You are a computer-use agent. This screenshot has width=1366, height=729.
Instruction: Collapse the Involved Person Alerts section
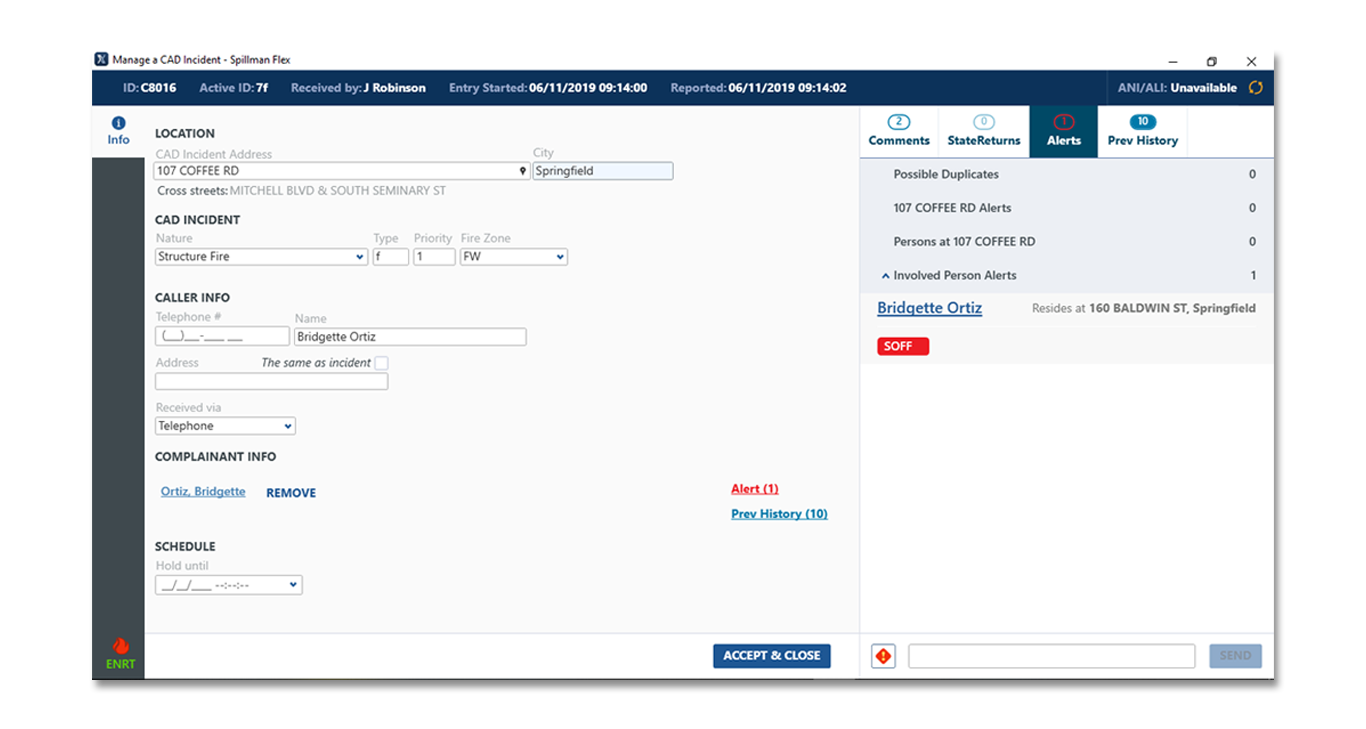click(886, 276)
